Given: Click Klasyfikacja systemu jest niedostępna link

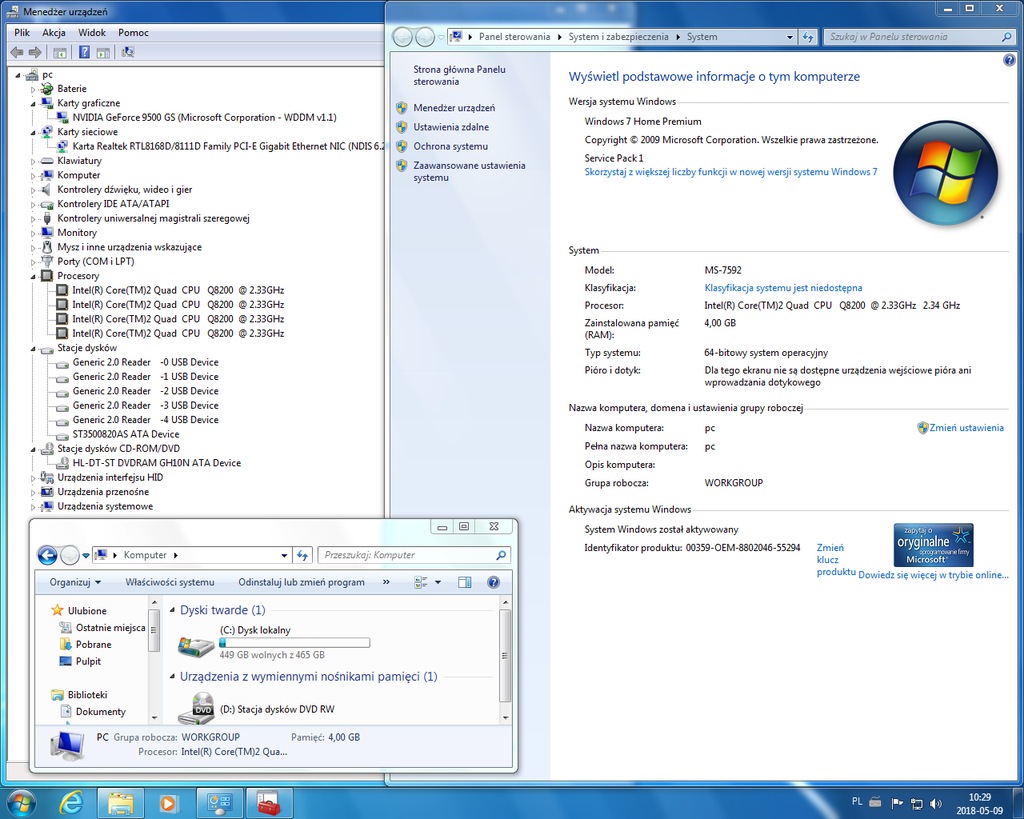Looking at the screenshot, I should pos(783,288).
